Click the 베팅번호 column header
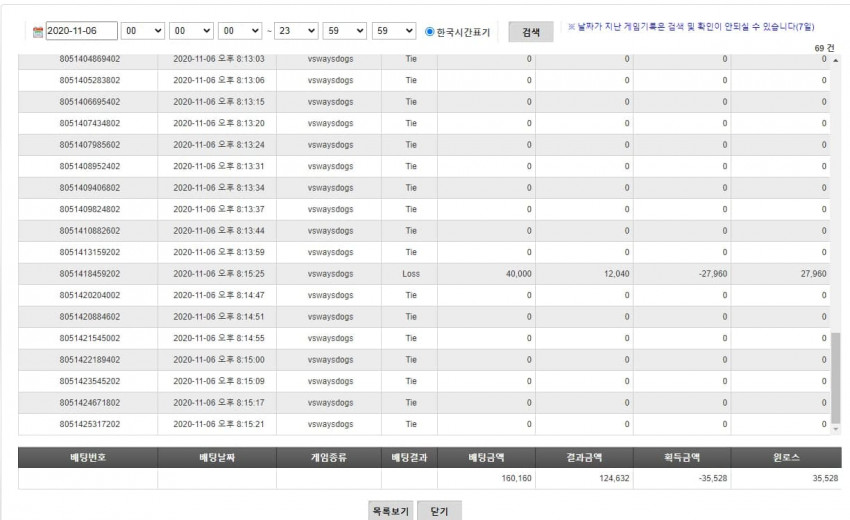The image size is (850, 520). pyautogui.click(x=88, y=457)
